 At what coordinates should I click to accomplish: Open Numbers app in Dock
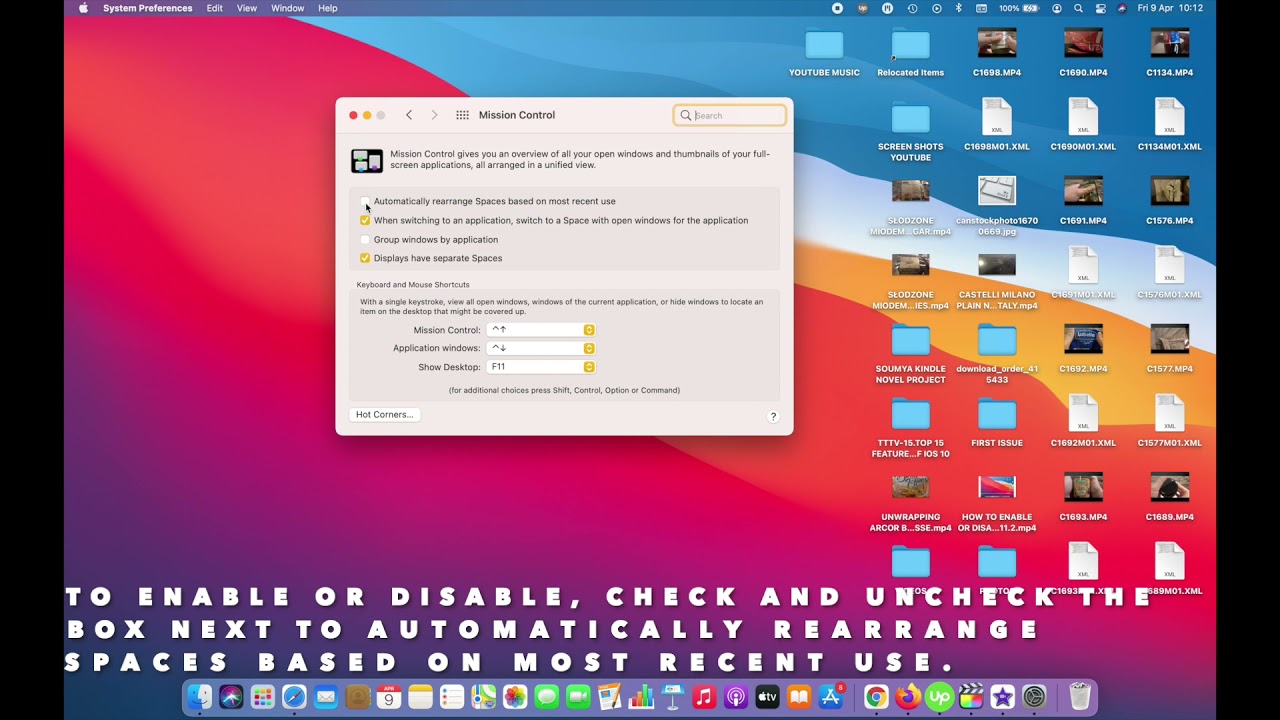coord(641,697)
